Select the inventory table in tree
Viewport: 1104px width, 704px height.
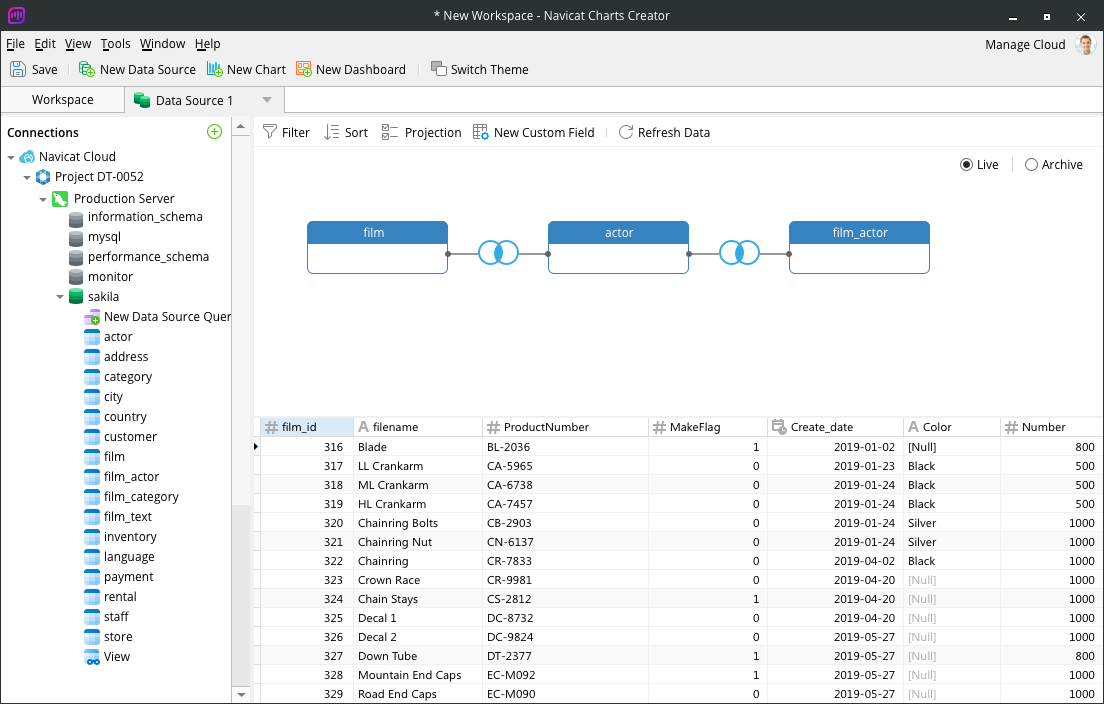pyautogui.click(x=130, y=537)
